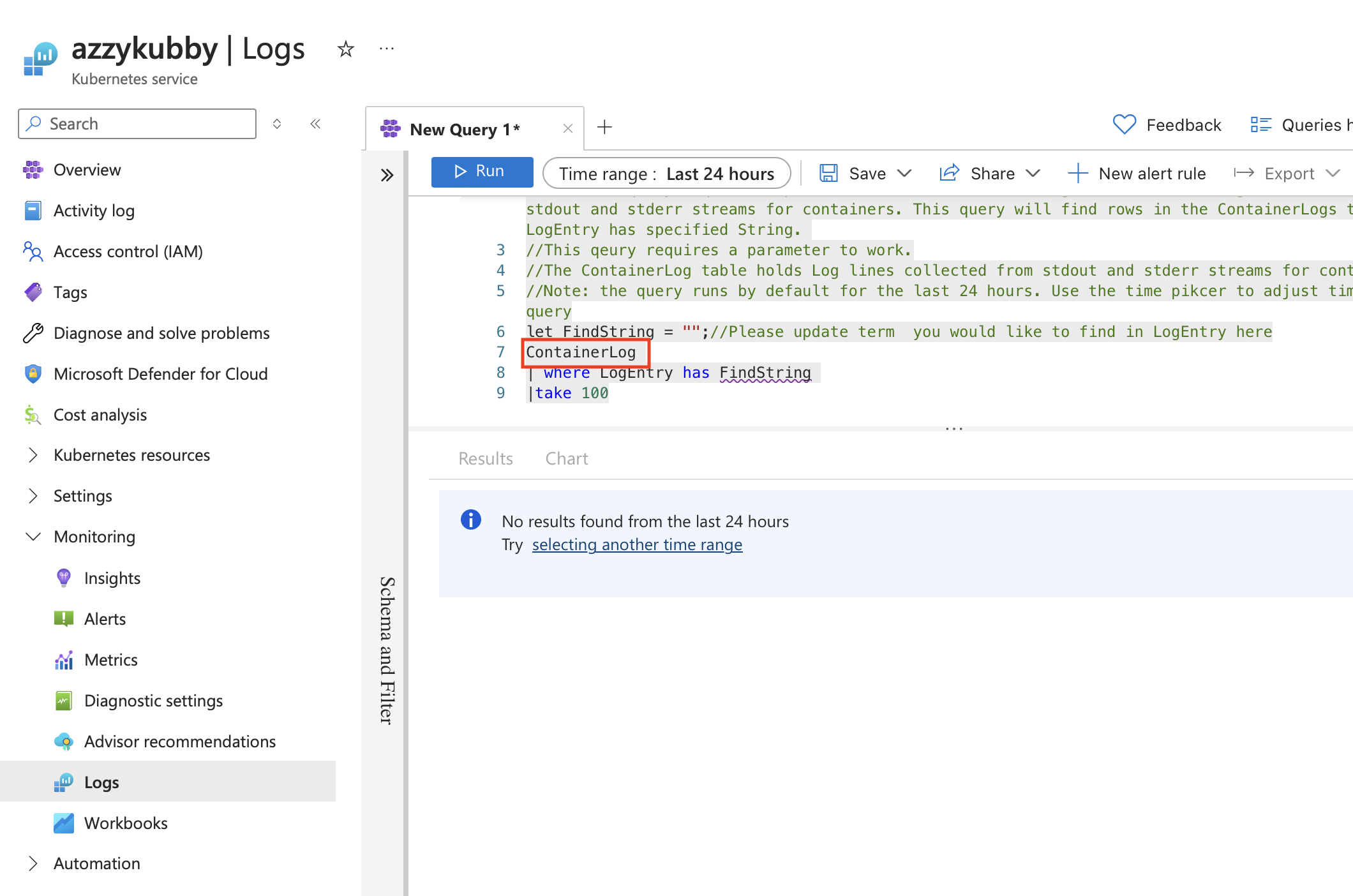Click the Defender shield icon
This screenshot has width=1353, height=896.
[33, 374]
